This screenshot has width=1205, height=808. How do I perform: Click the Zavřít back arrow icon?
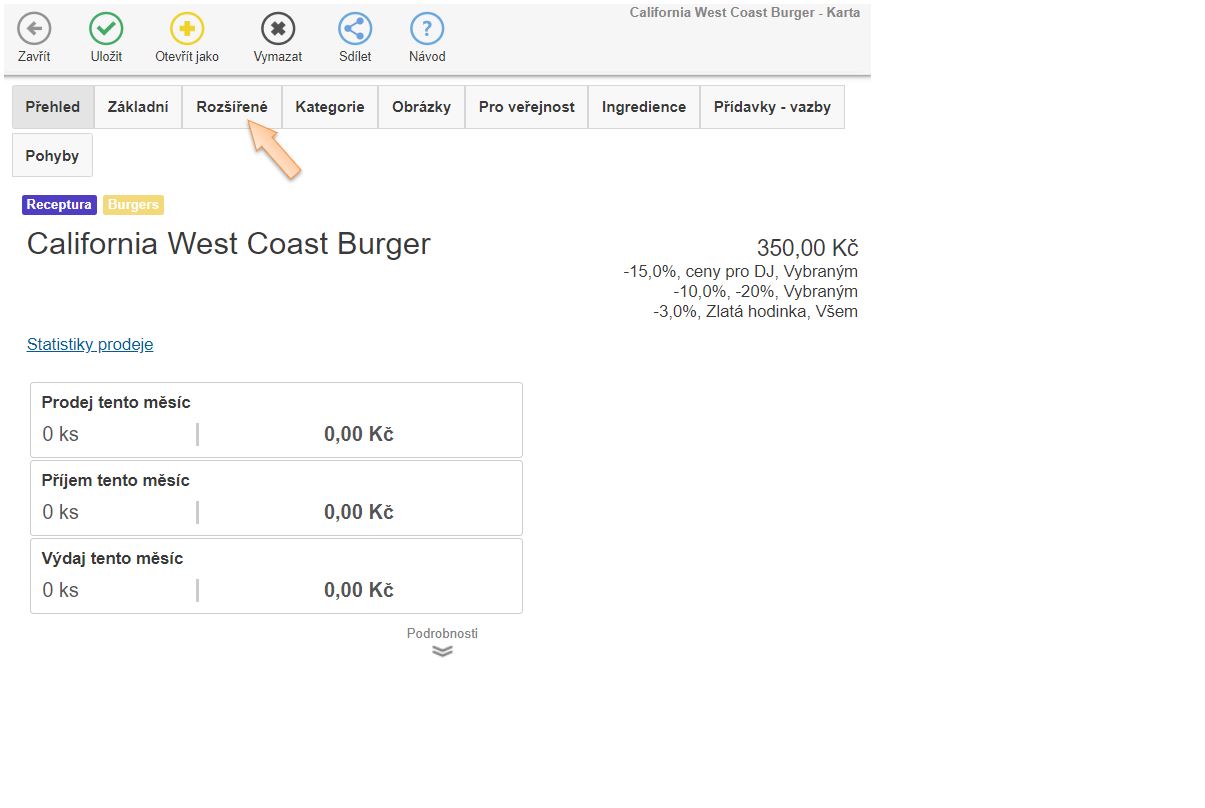34,29
